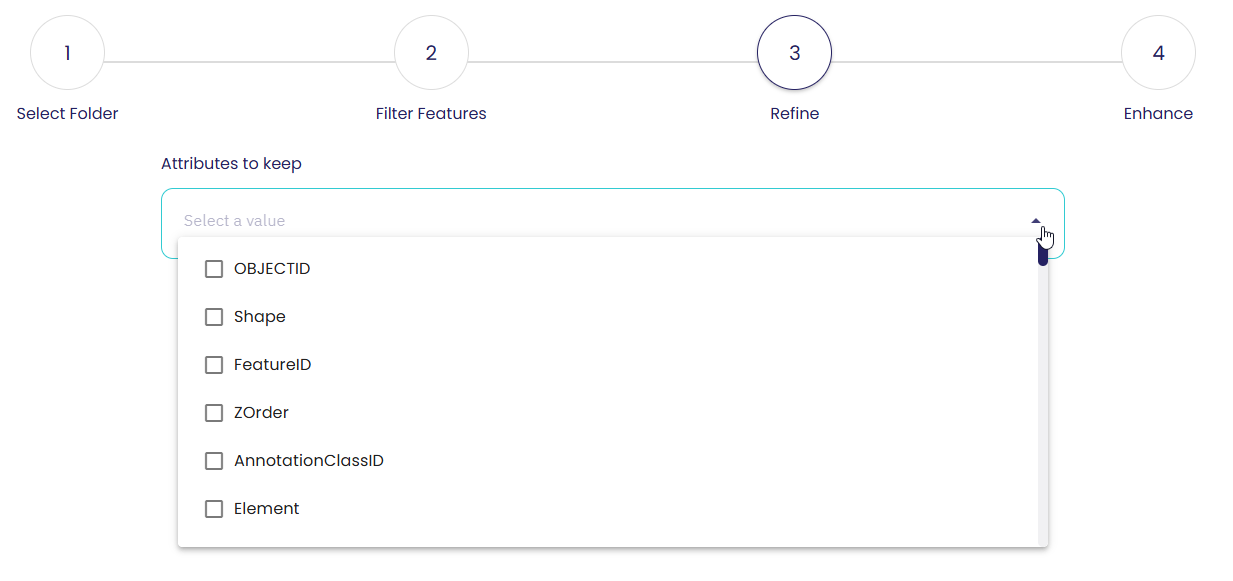Viewport: 1233px width, 581px height.
Task: Collapse the attributes dropdown arrow
Action: [x=1036, y=221]
